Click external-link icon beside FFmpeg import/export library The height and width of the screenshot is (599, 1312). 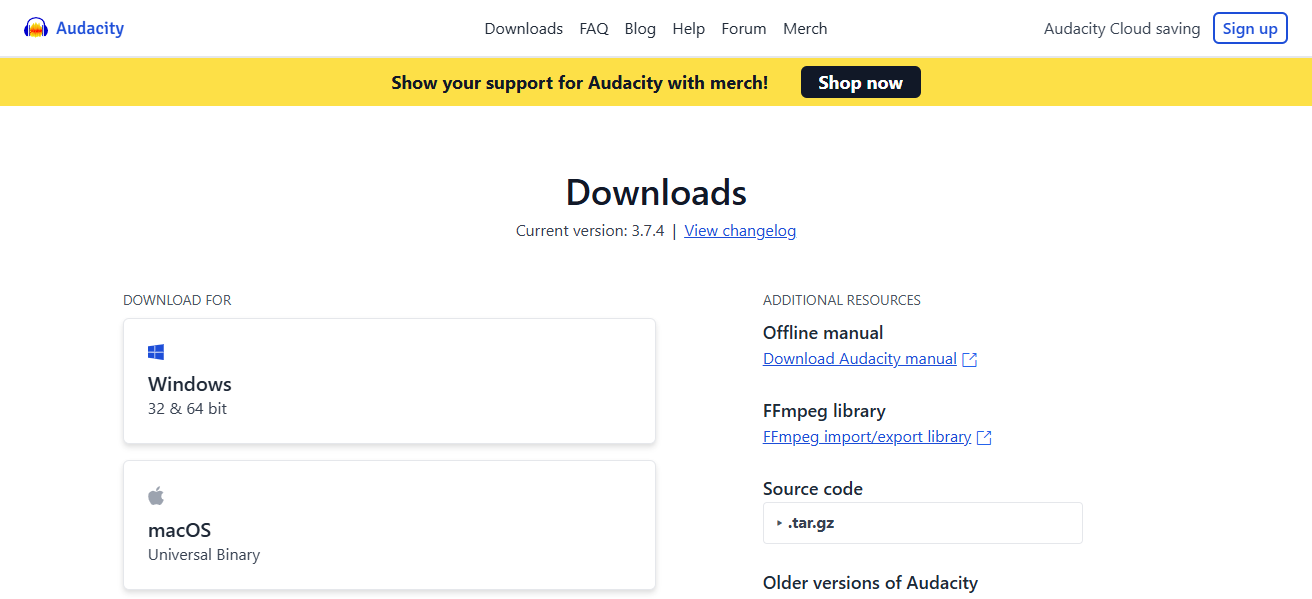point(984,438)
